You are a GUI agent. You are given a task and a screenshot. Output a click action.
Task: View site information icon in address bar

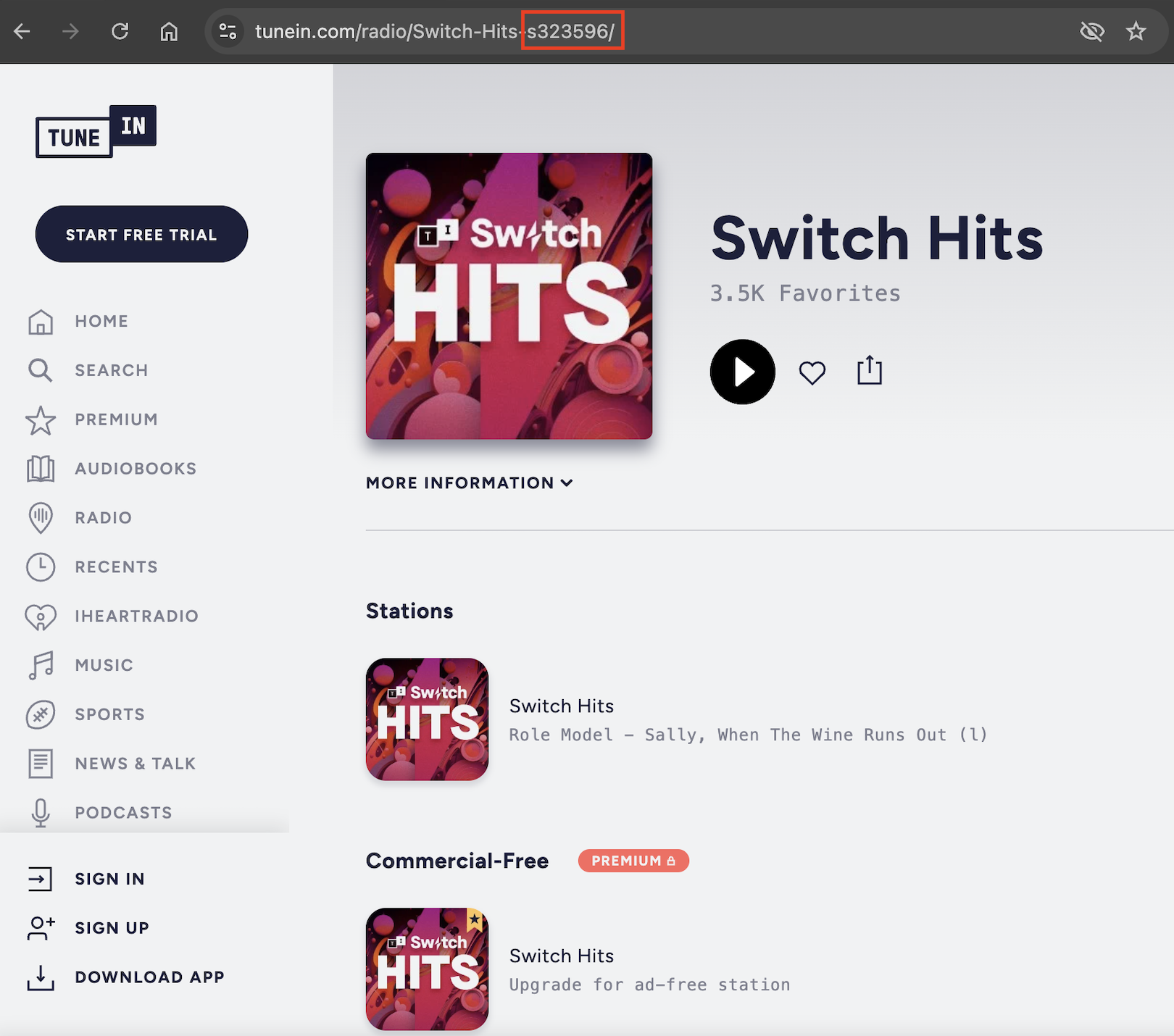[x=228, y=31]
